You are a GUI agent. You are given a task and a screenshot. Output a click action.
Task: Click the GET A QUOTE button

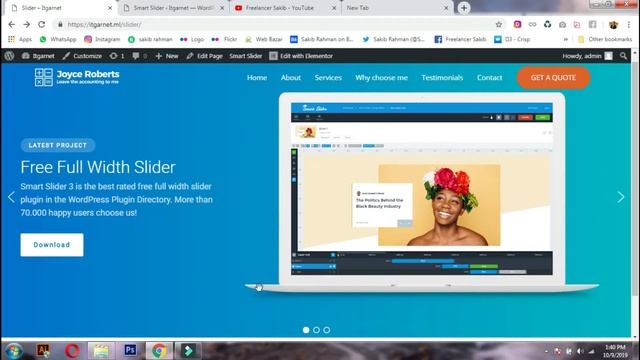[553, 78]
